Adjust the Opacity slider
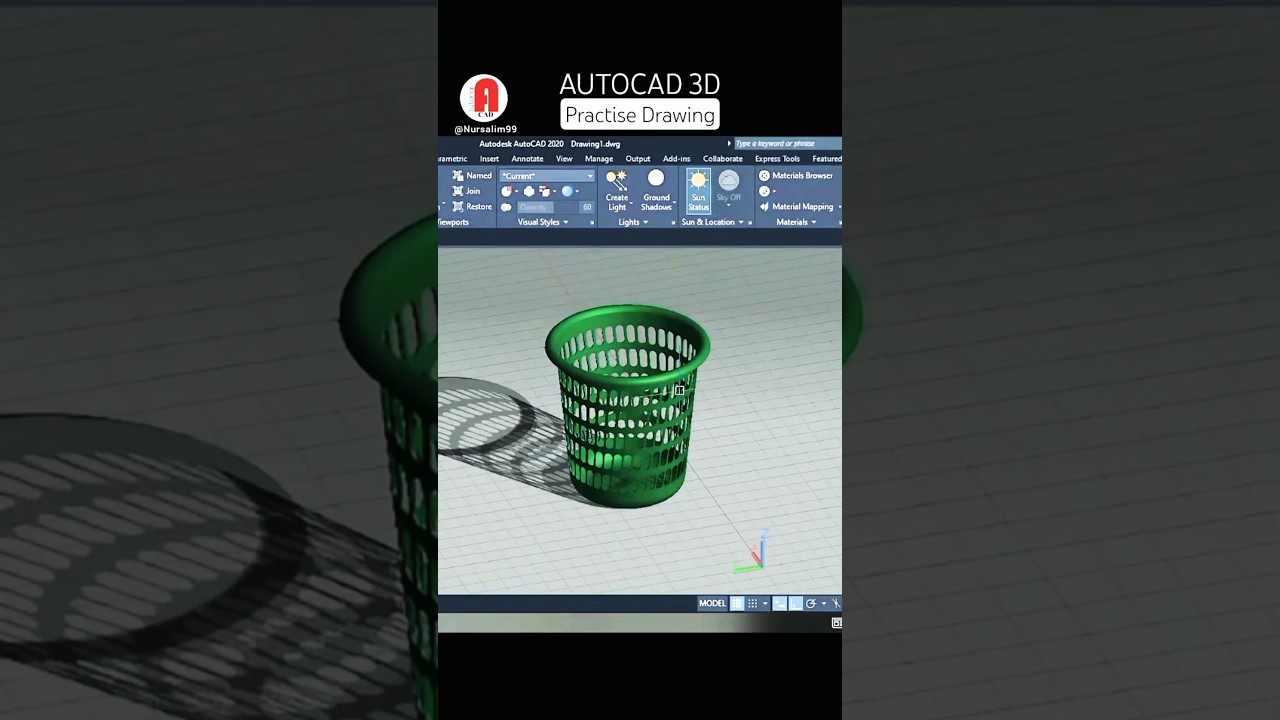 tap(548, 207)
